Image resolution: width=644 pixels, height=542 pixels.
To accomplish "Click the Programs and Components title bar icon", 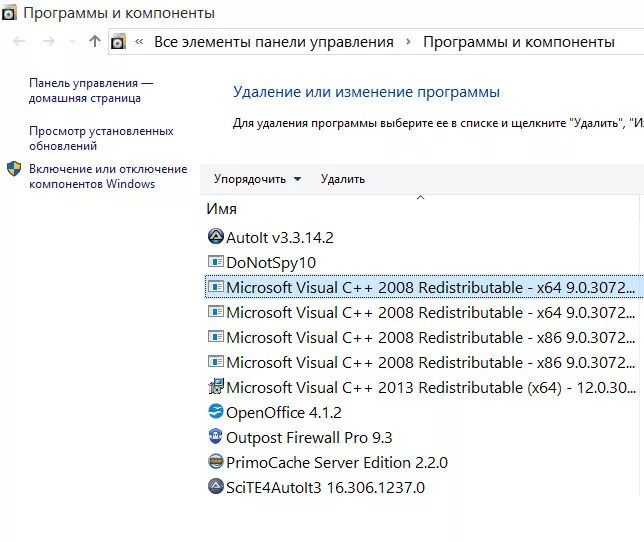I will point(9,13).
